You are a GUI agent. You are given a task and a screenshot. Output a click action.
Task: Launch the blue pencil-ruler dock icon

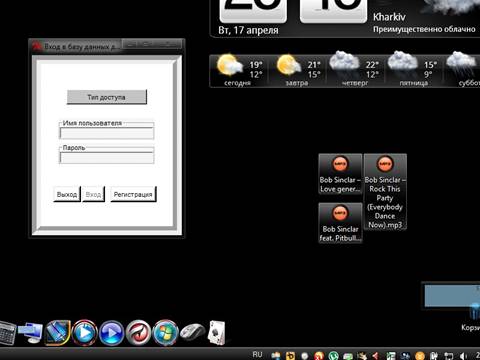[58, 332]
